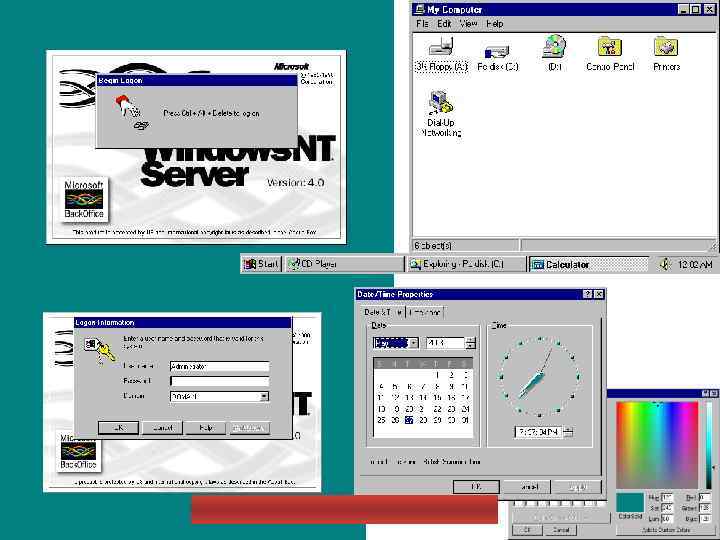Expand the month dropdown in Date/Time Properties
The height and width of the screenshot is (540, 720).
point(414,343)
